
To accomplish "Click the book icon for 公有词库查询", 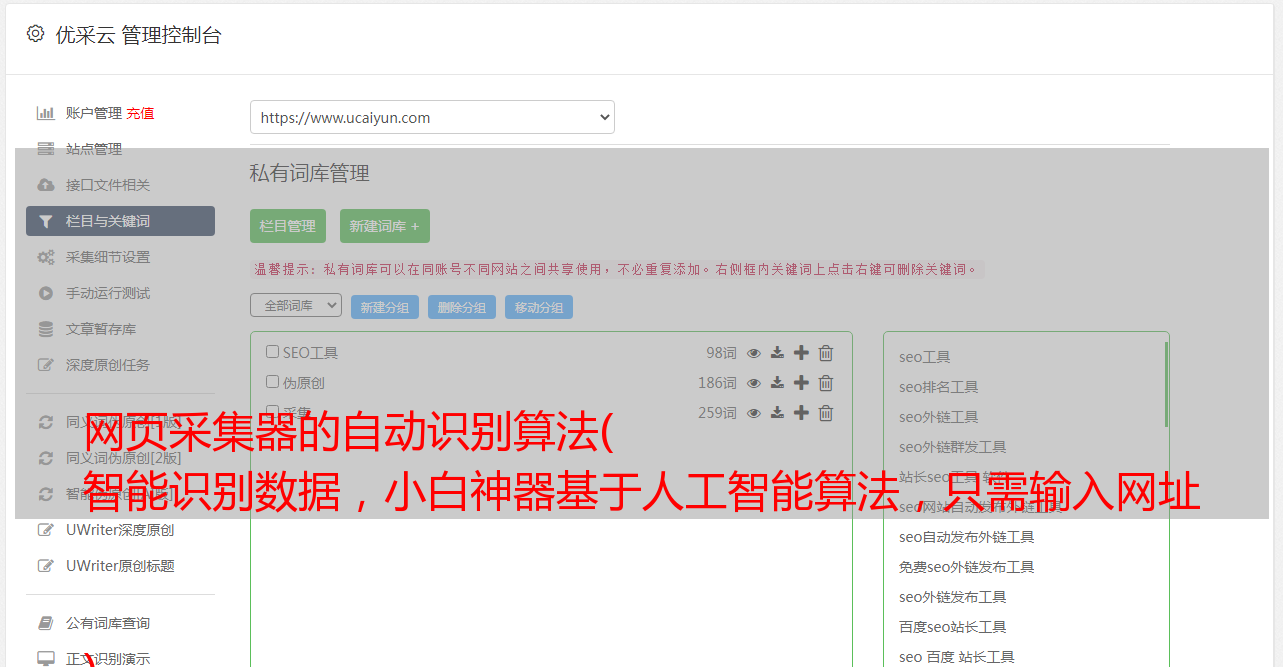I will 45,623.
